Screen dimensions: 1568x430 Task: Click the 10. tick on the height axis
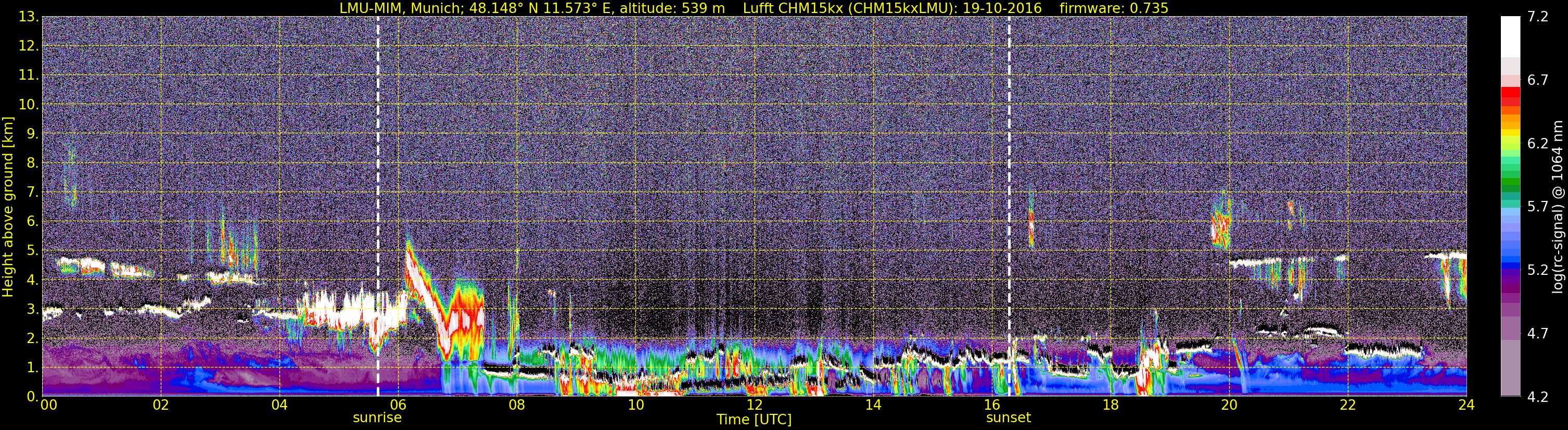point(29,105)
